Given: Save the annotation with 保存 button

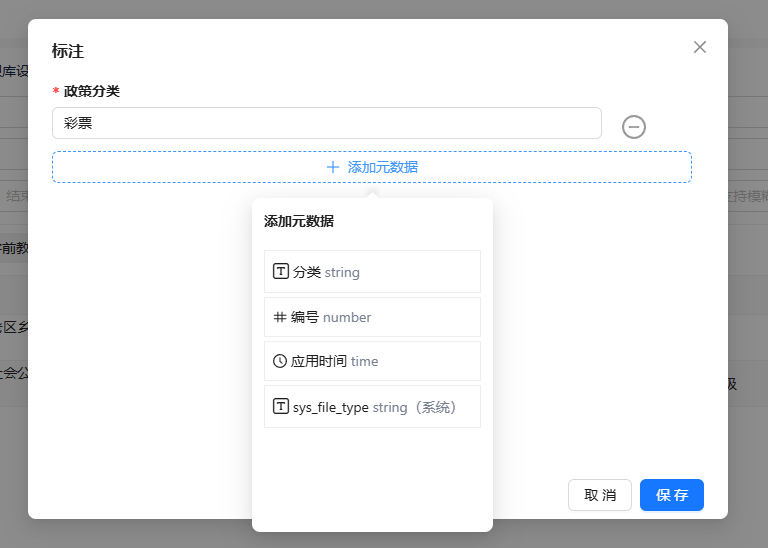Looking at the screenshot, I should click(671, 495).
